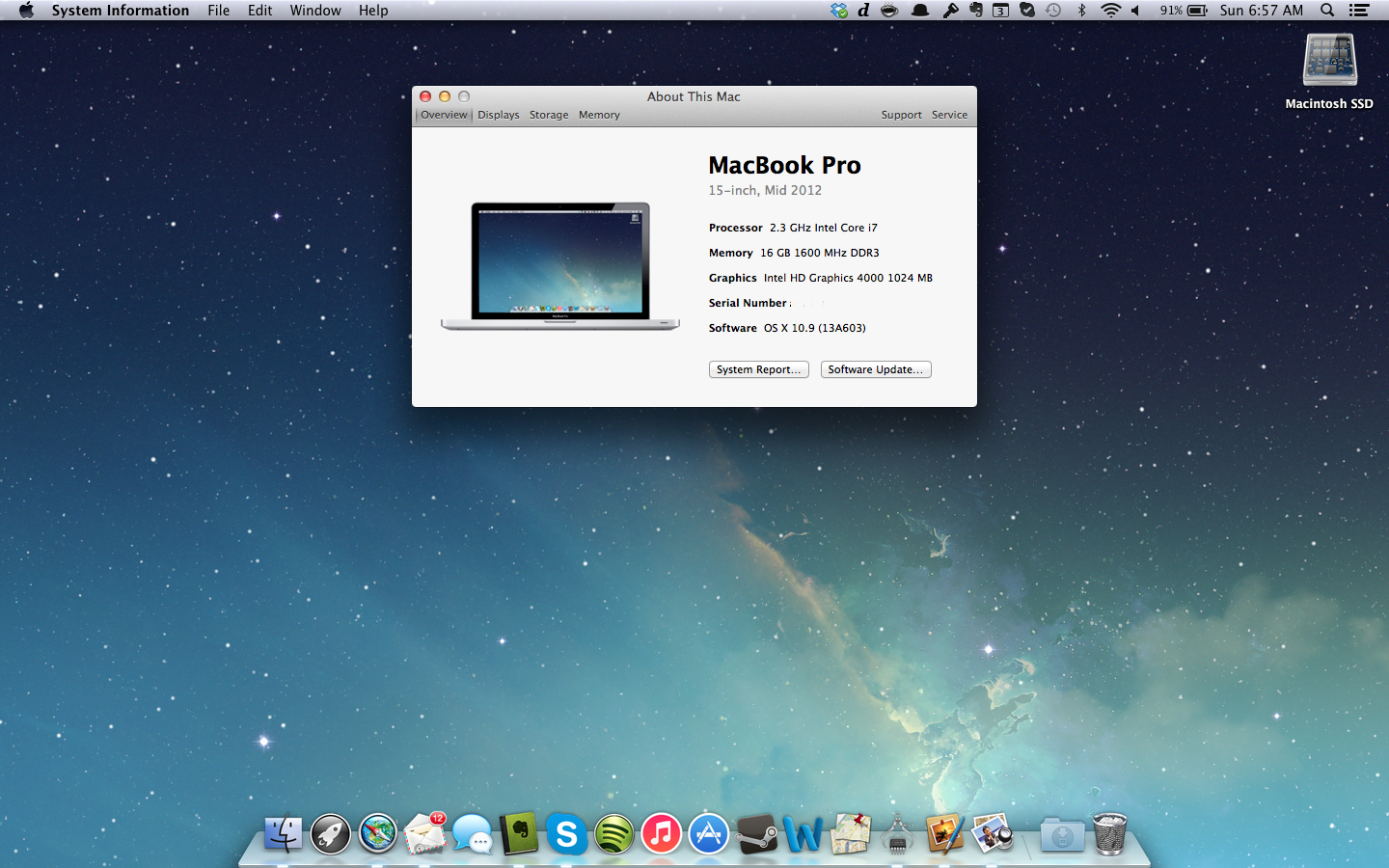Click the Dropbox menu bar icon
This screenshot has width=1389, height=868.
tap(839, 11)
